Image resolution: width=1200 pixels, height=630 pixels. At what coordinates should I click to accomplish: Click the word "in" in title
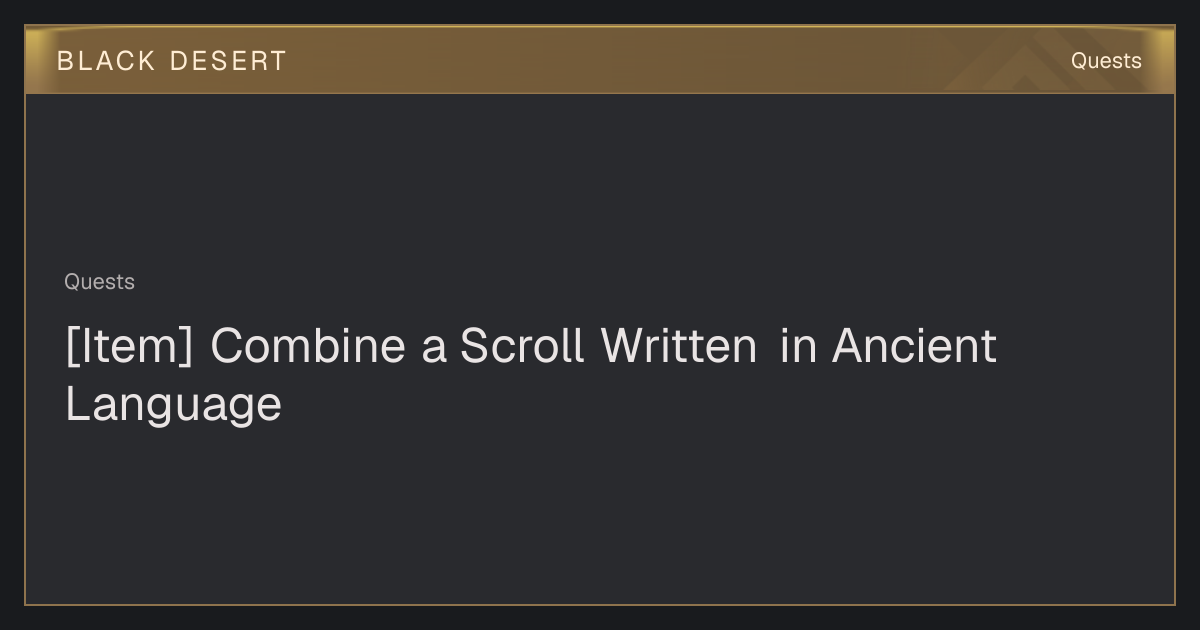[x=797, y=346]
